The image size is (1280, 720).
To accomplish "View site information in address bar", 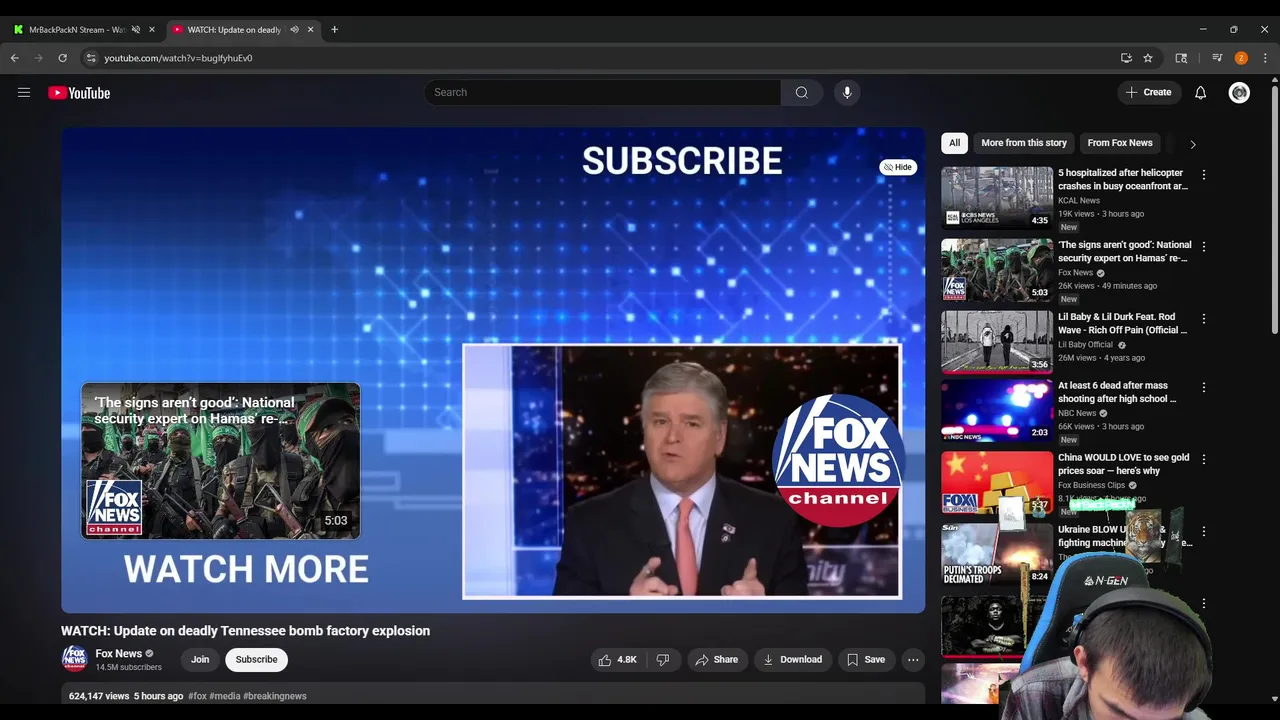I will 91,58.
